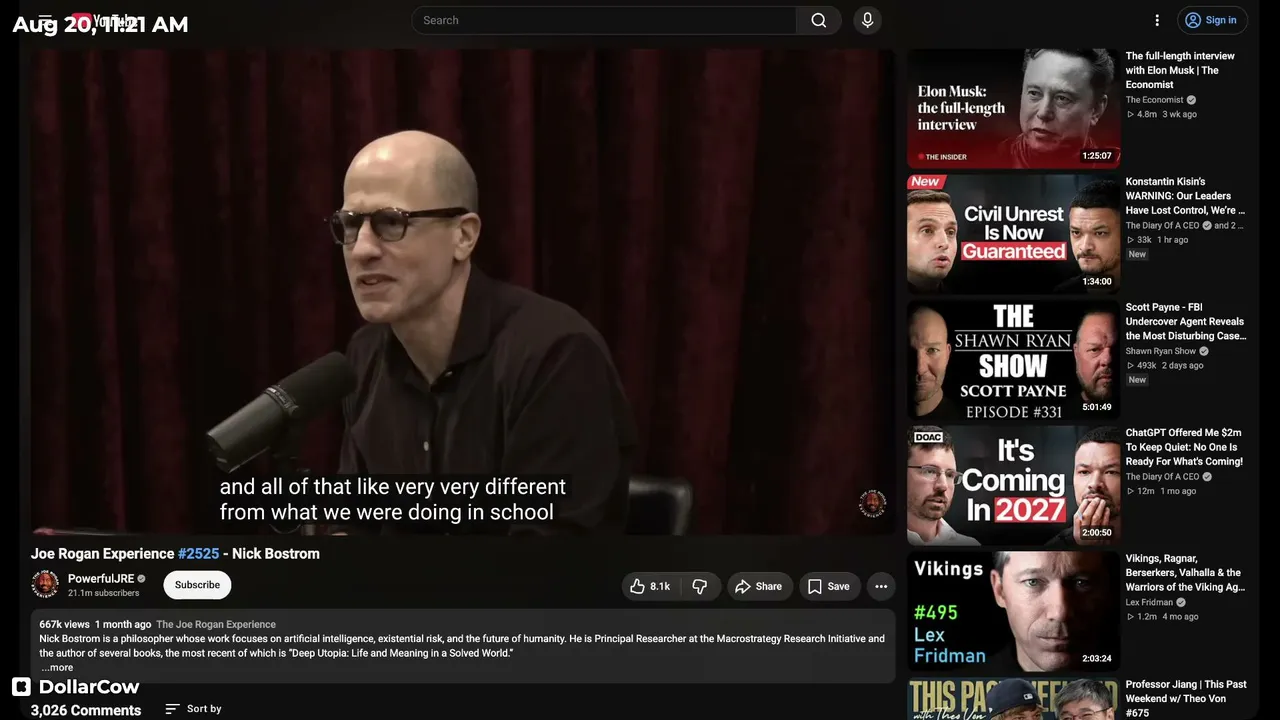Open the comments Sort by menu
Image resolution: width=1280 pixels, height=720 pixels.
[194, 709]
